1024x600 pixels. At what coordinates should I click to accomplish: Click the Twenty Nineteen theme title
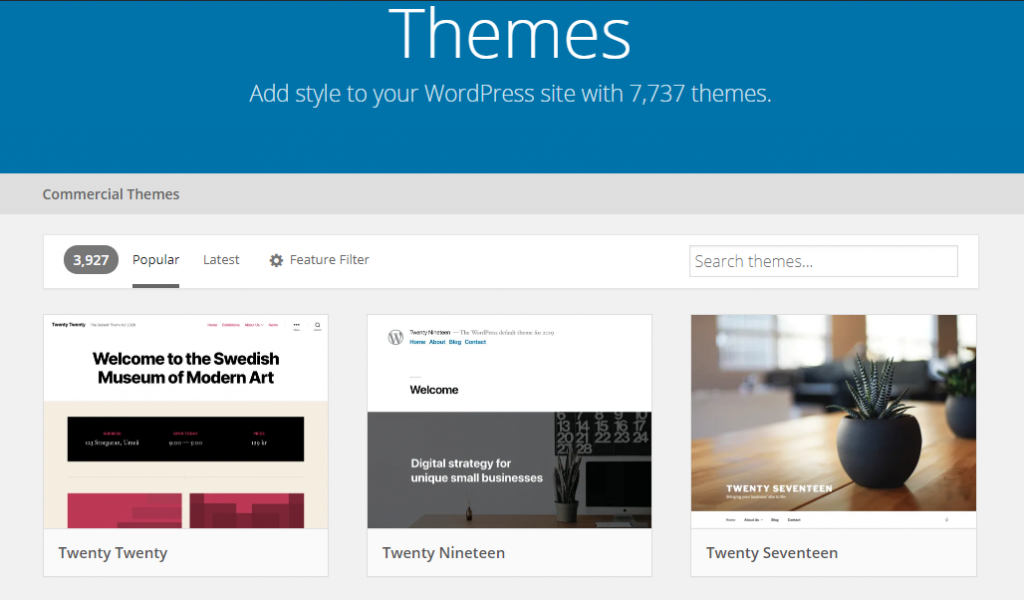(x=443, y=553)
